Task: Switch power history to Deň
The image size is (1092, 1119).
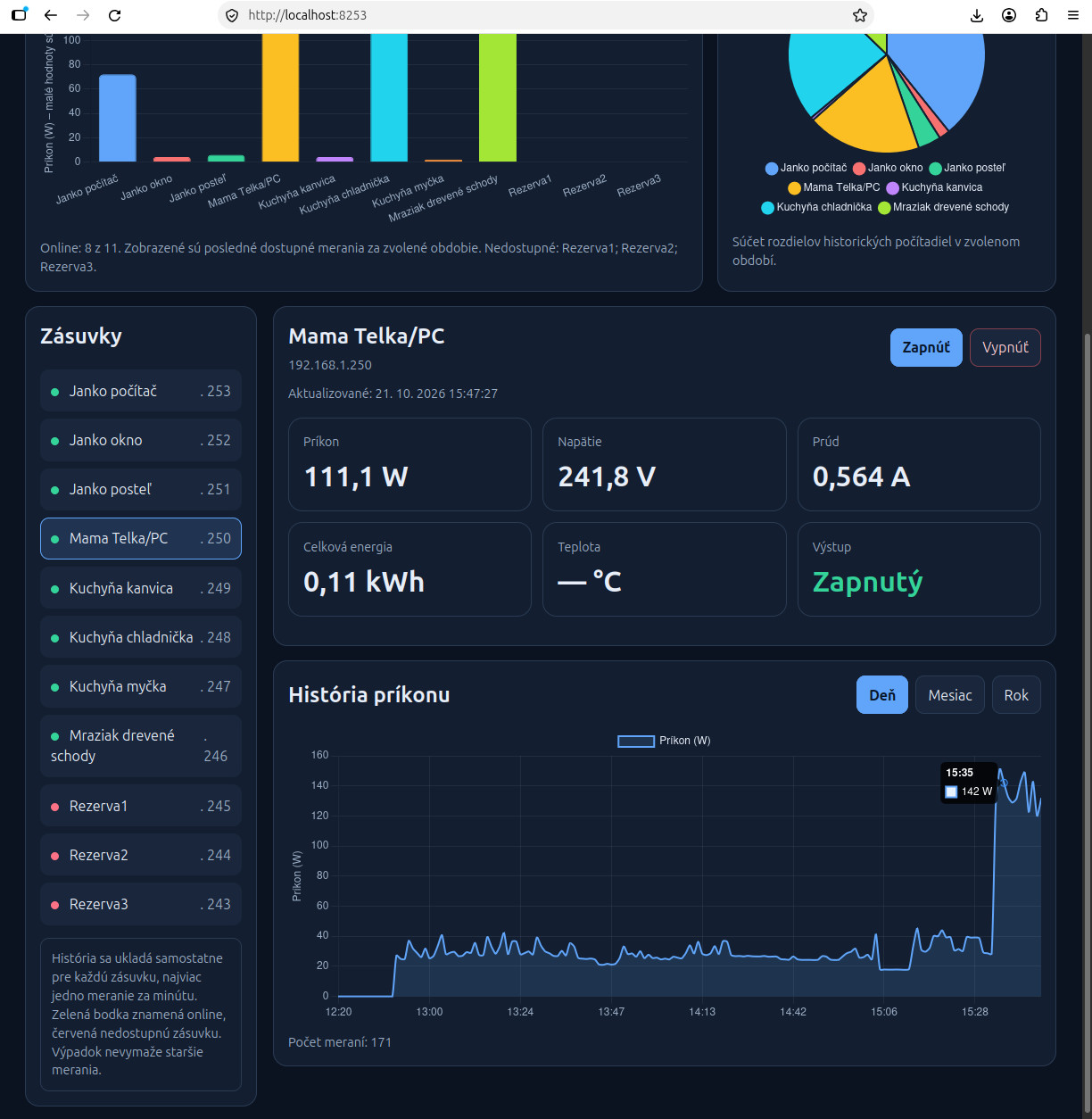Action: pyautogui.click(x=882, y=695)
